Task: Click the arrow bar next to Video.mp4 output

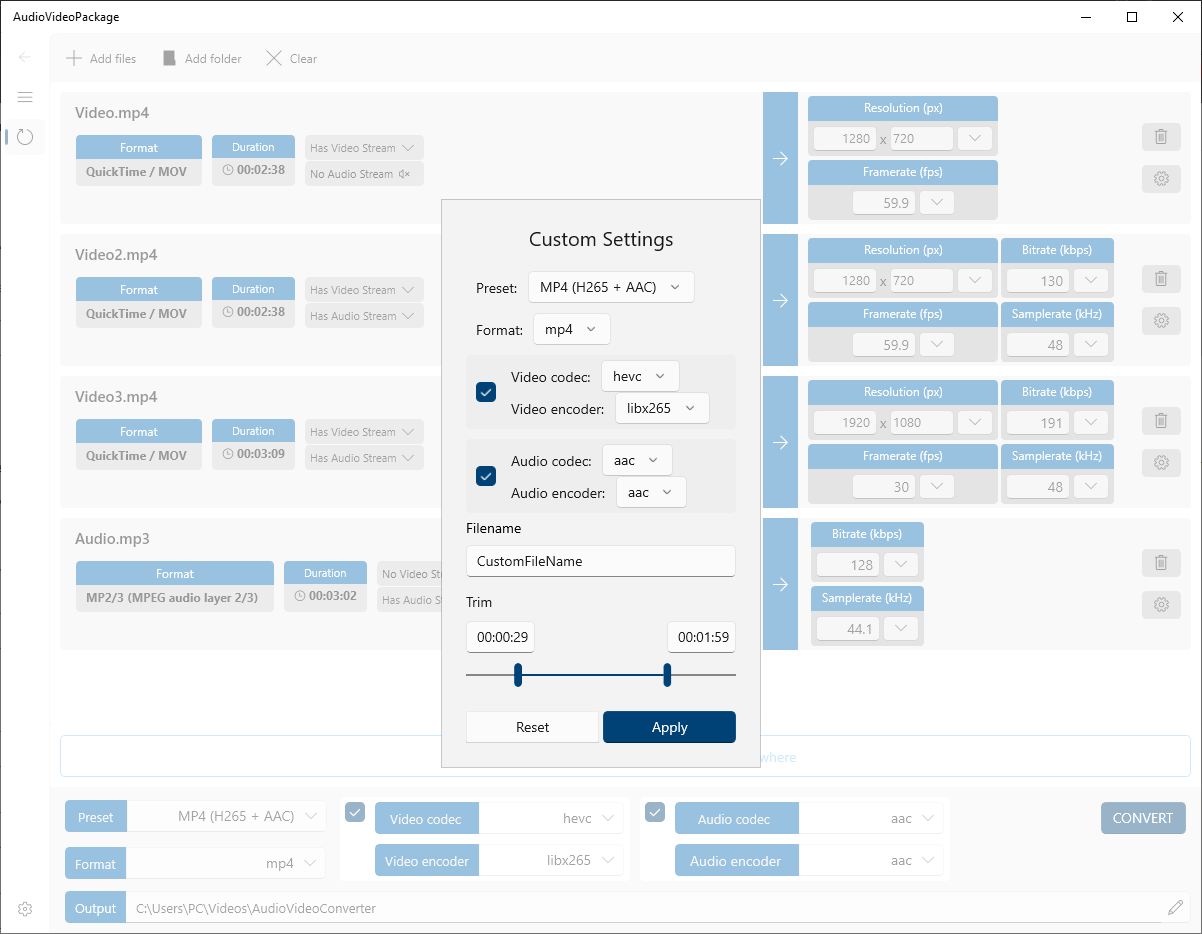Action: [780, 158]
